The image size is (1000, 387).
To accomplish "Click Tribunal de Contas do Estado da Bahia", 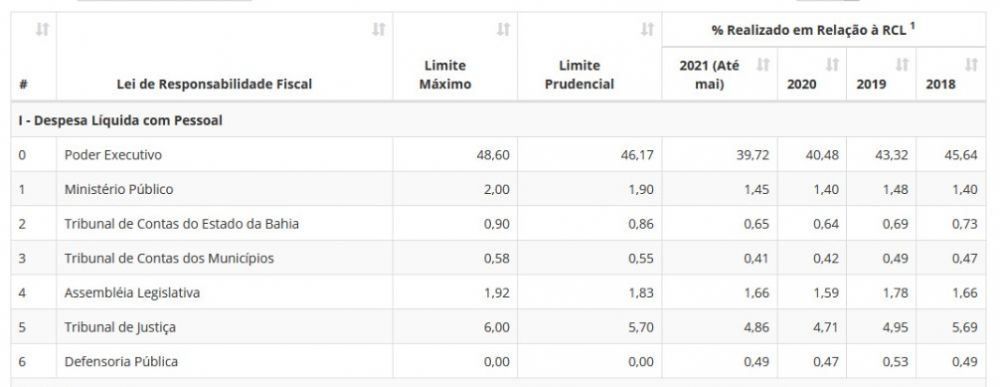I will pos(182,224).
